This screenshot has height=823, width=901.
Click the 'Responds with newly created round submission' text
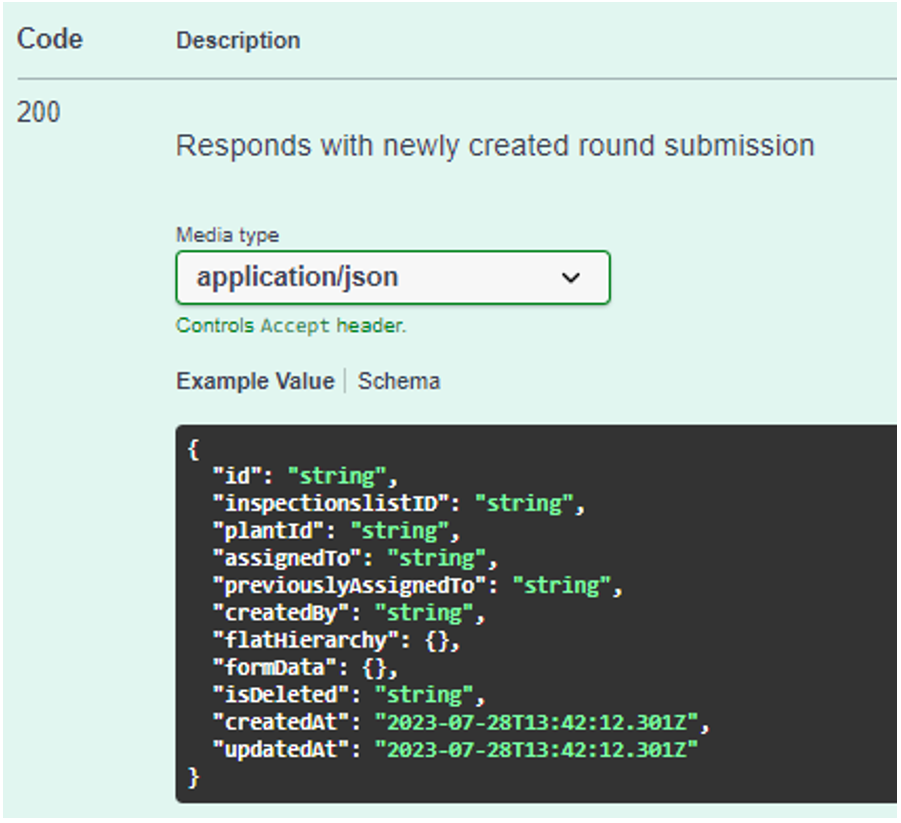point(495,146)
